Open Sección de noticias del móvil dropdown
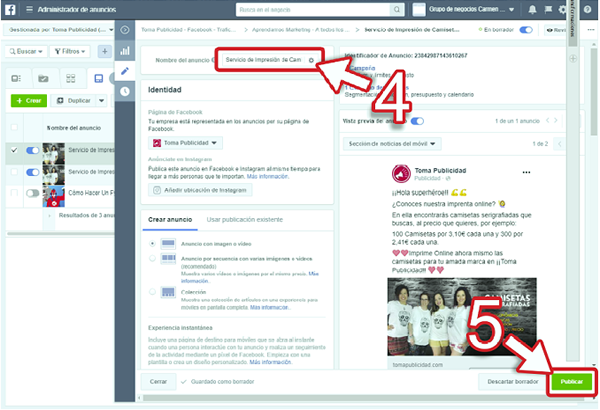 [x=392, y=144]
